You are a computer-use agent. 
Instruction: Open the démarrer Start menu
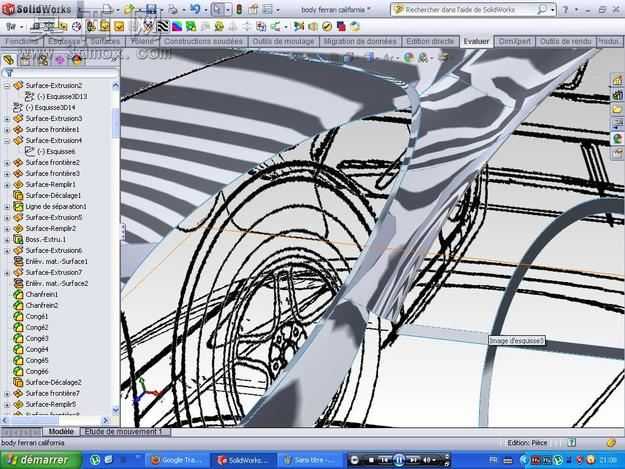(x=40, y=460)
